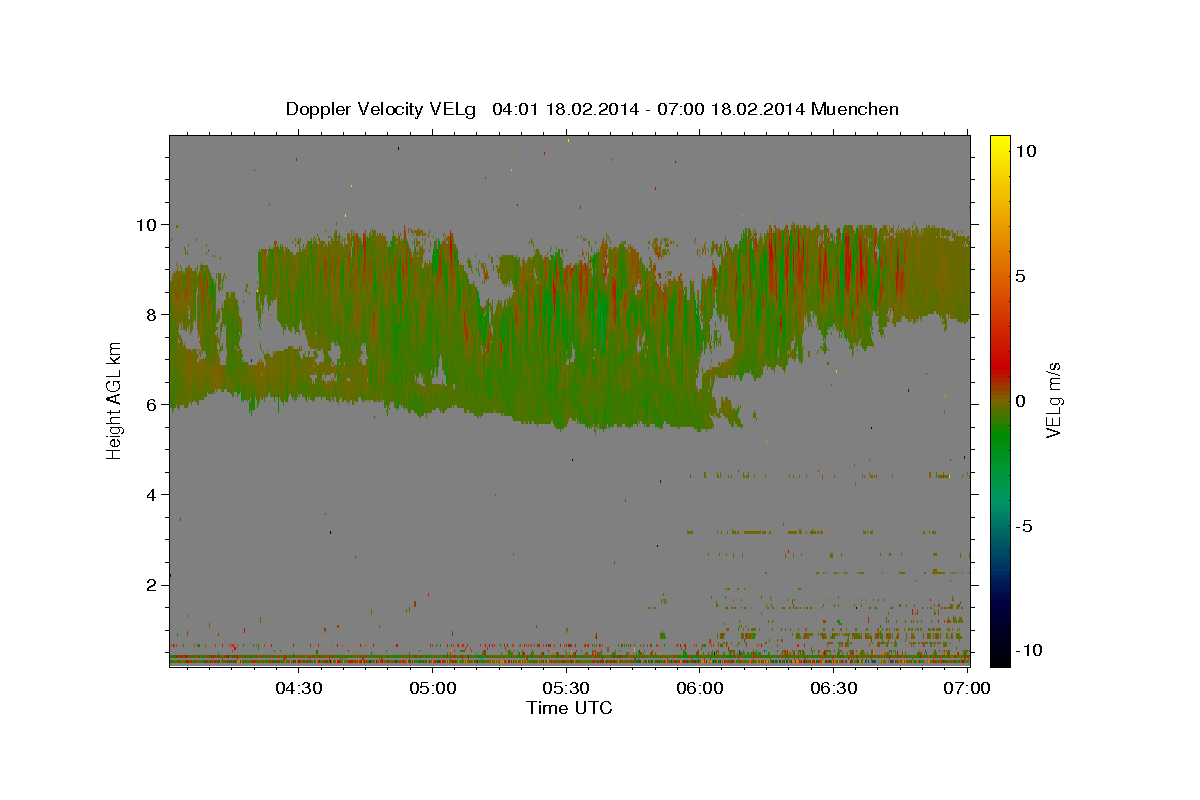Click the 'Time UTC' axis label

point(569,708)
